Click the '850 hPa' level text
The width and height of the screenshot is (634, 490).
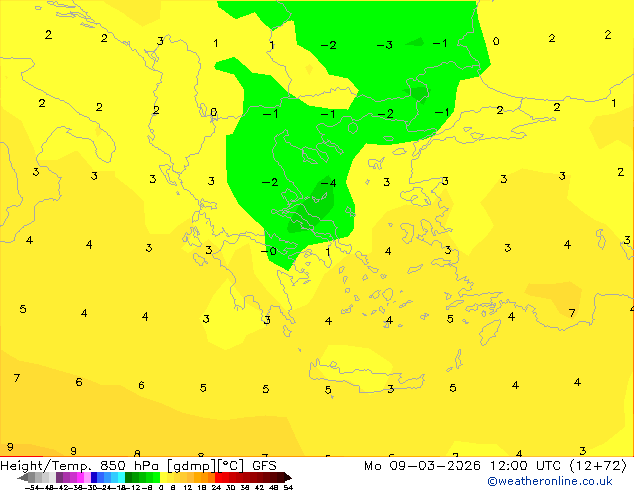point(129,466)
